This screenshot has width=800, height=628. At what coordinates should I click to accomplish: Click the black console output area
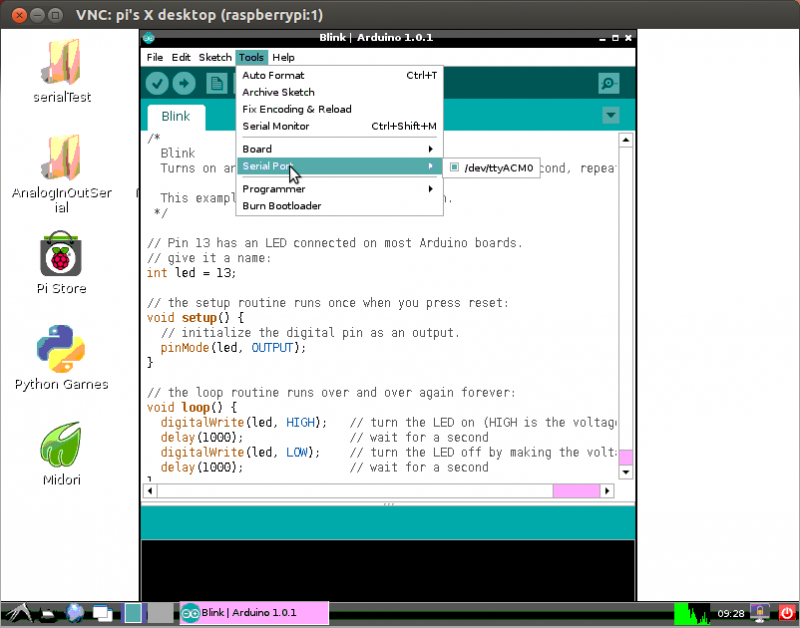388,570
